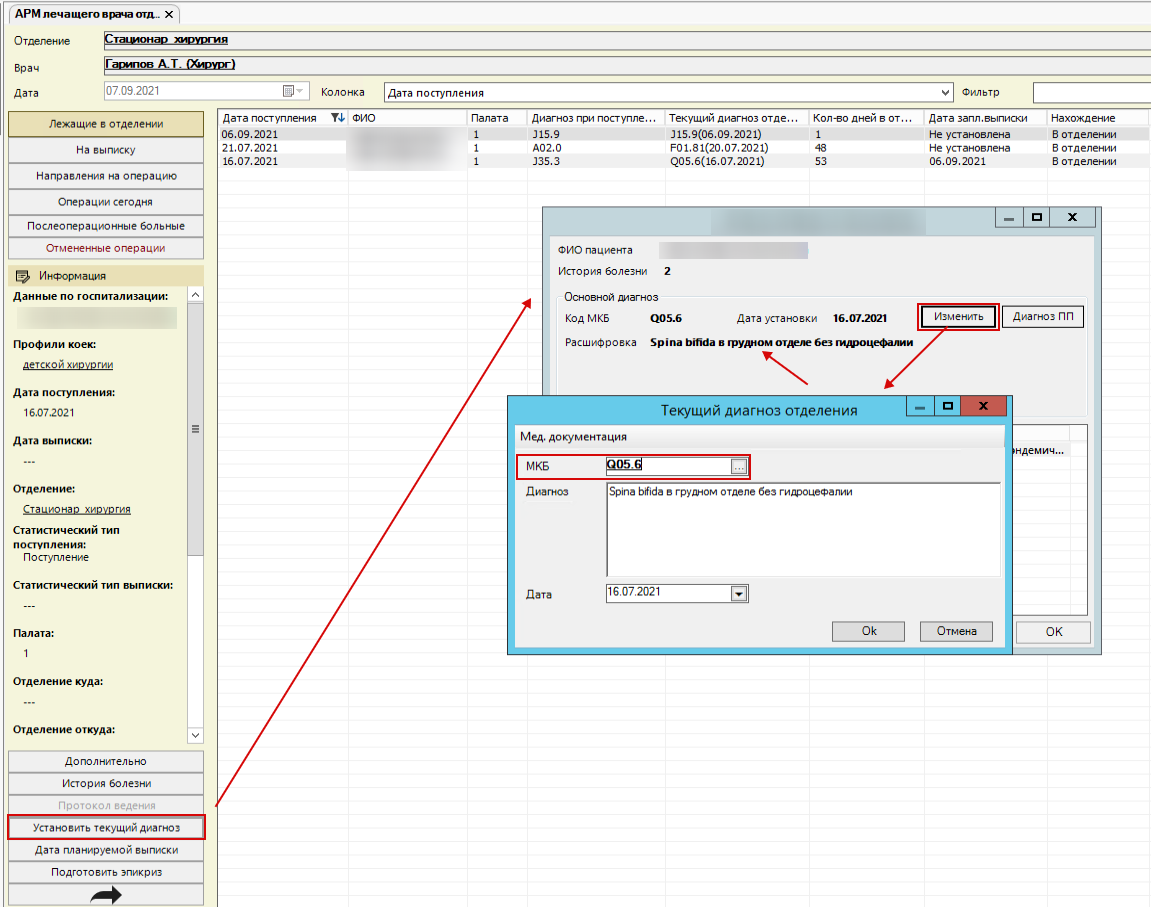Open the детской хирургии link
This screenshot has height=907, width=1151.
[x=68, y=365]
